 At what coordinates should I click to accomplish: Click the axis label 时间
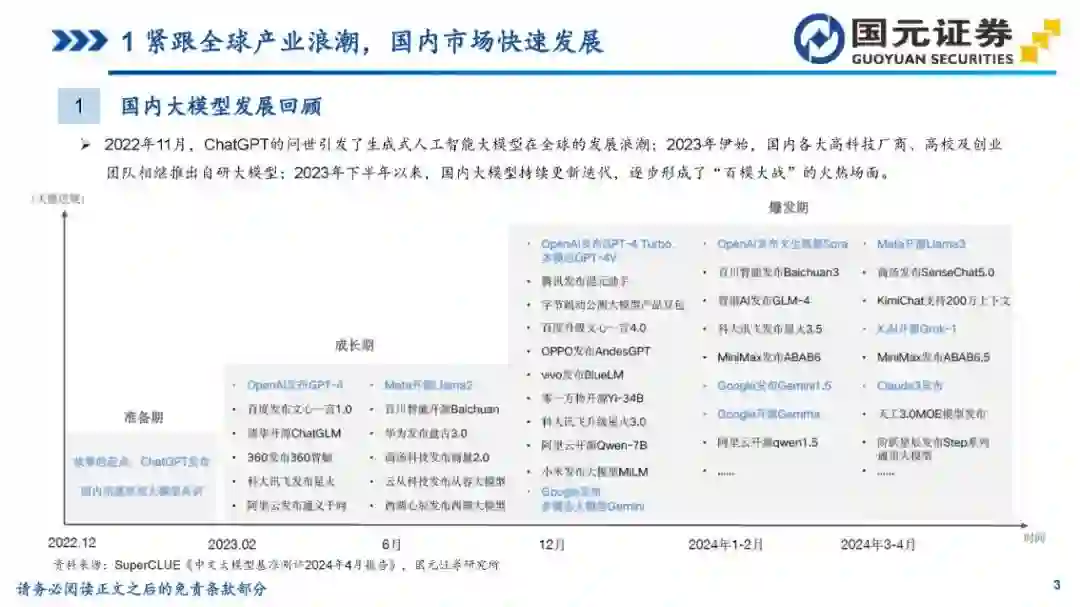pyautogui.click(x=1034, y=537)
